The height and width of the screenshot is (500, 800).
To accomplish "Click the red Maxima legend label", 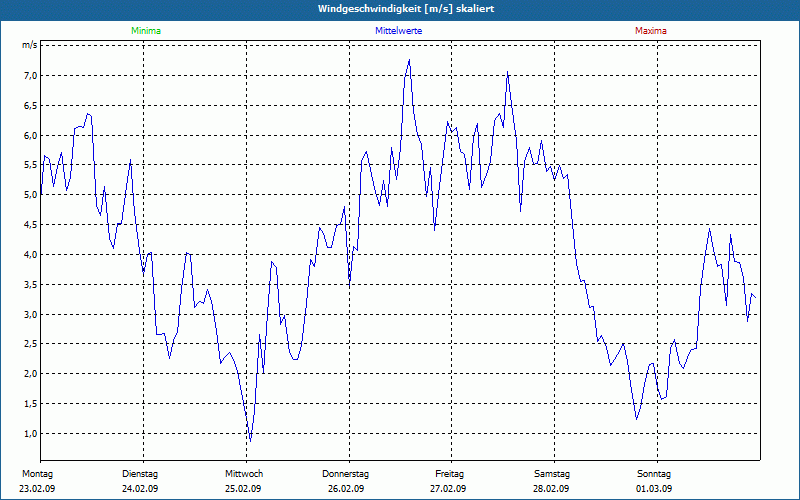I will pyautogui.click(x=651, y=31).
